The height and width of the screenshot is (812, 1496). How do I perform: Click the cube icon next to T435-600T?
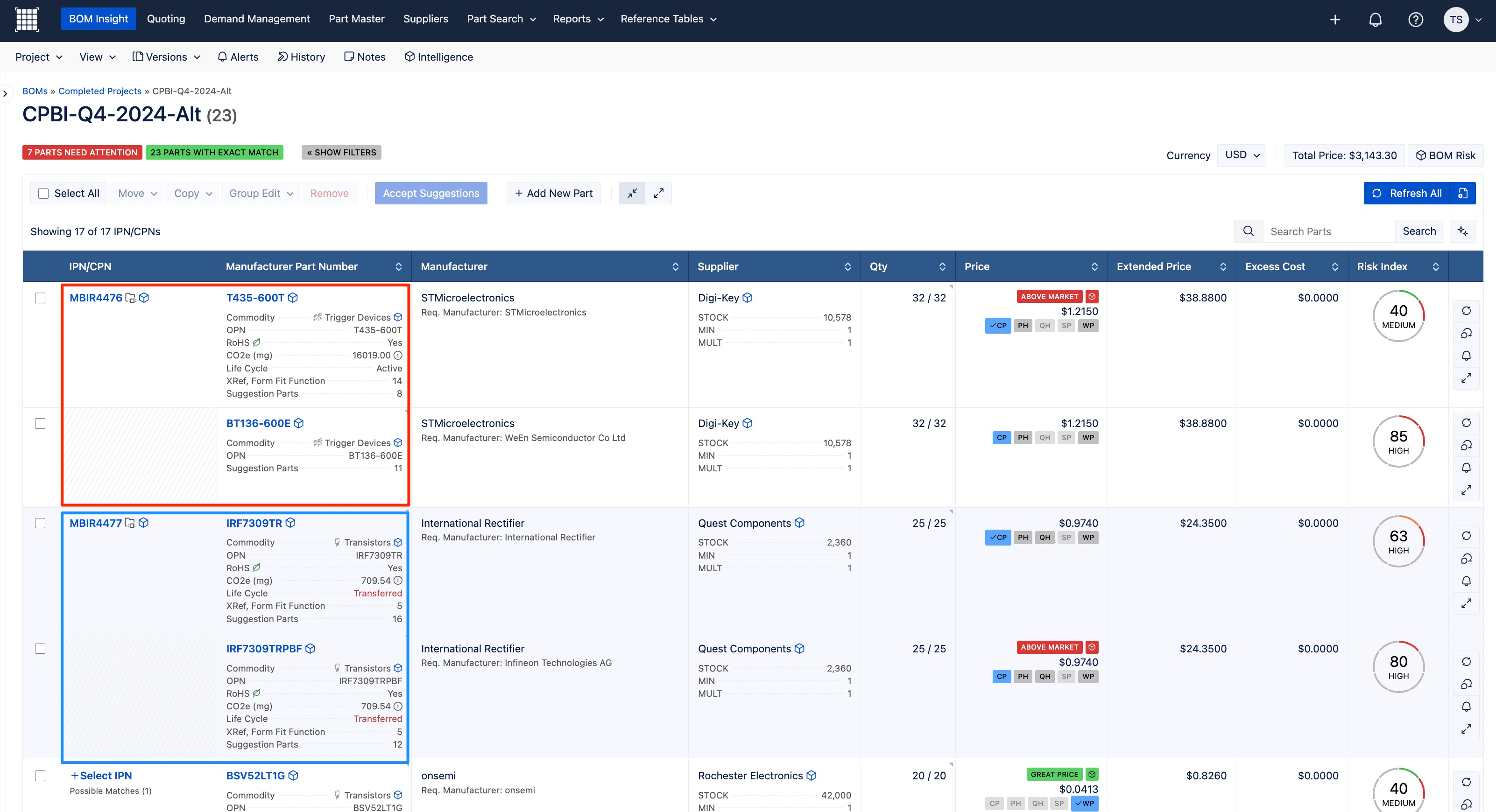click(x=293, y=298)
